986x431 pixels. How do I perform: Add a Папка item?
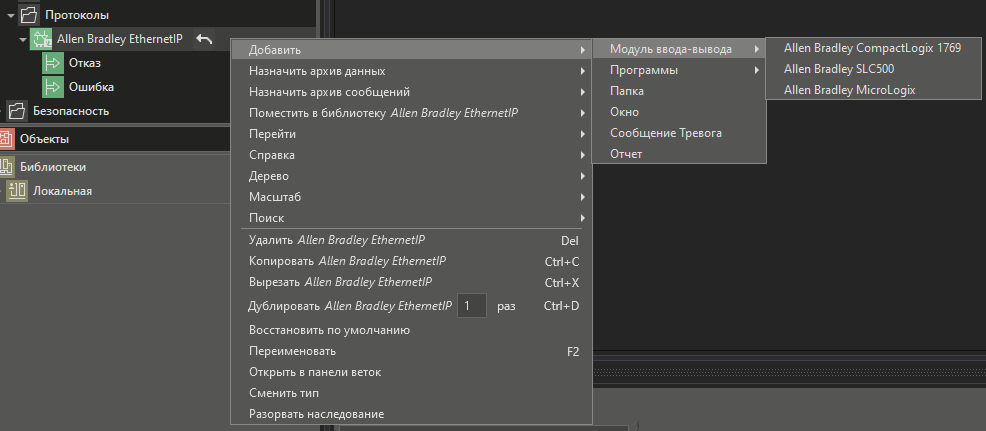pyautogui.click(x=679, y=91)
